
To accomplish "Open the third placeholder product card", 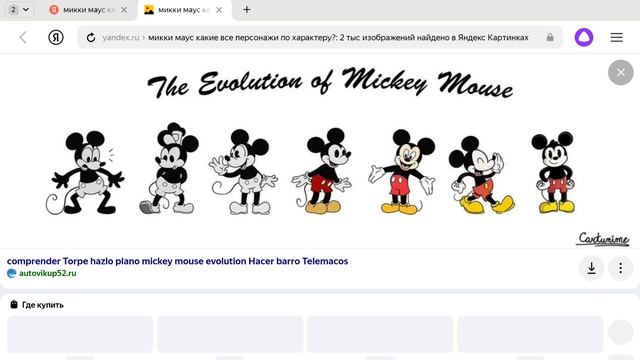I will point(380,334).
